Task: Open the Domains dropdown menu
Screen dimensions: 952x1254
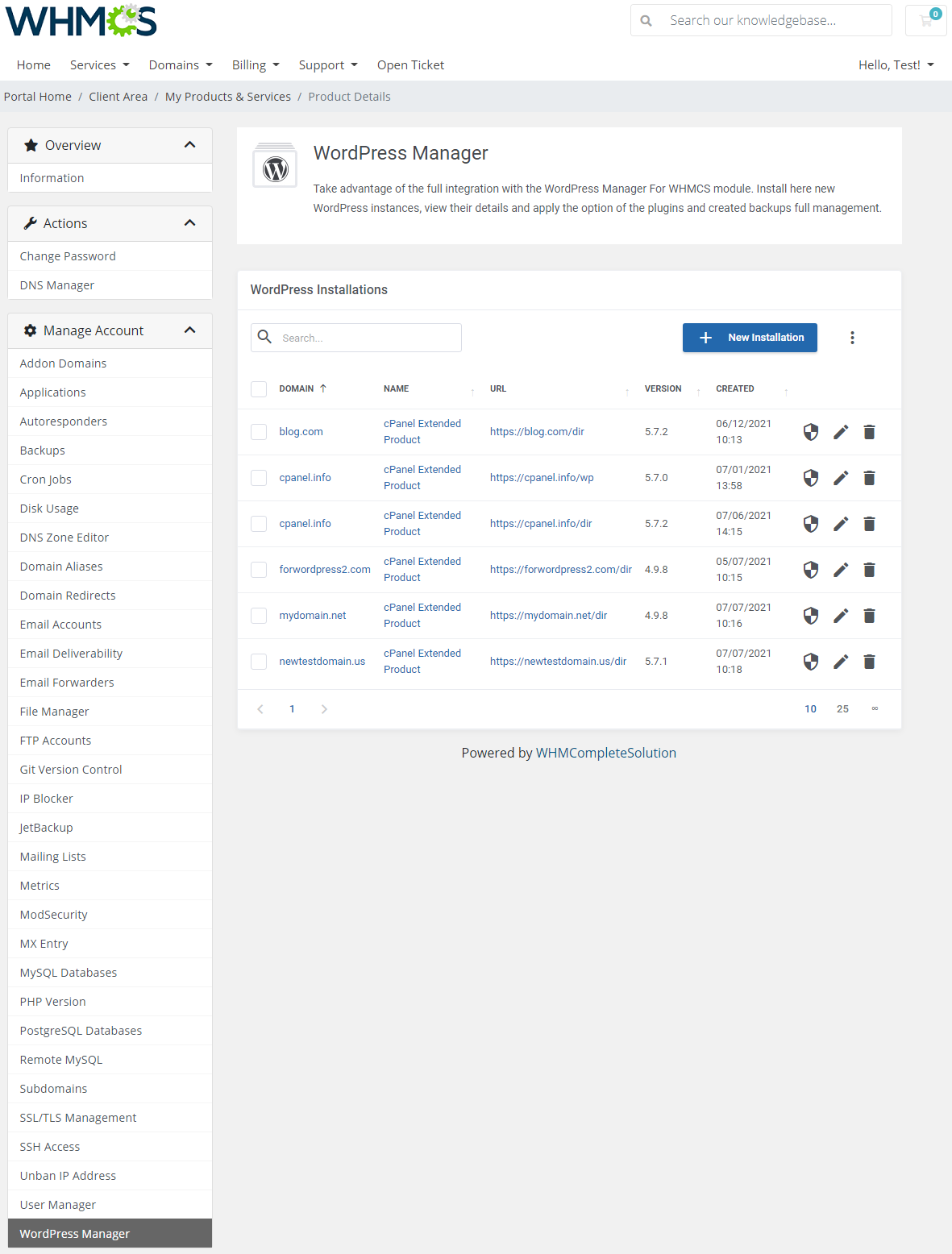Action: (x=181, y=65)
